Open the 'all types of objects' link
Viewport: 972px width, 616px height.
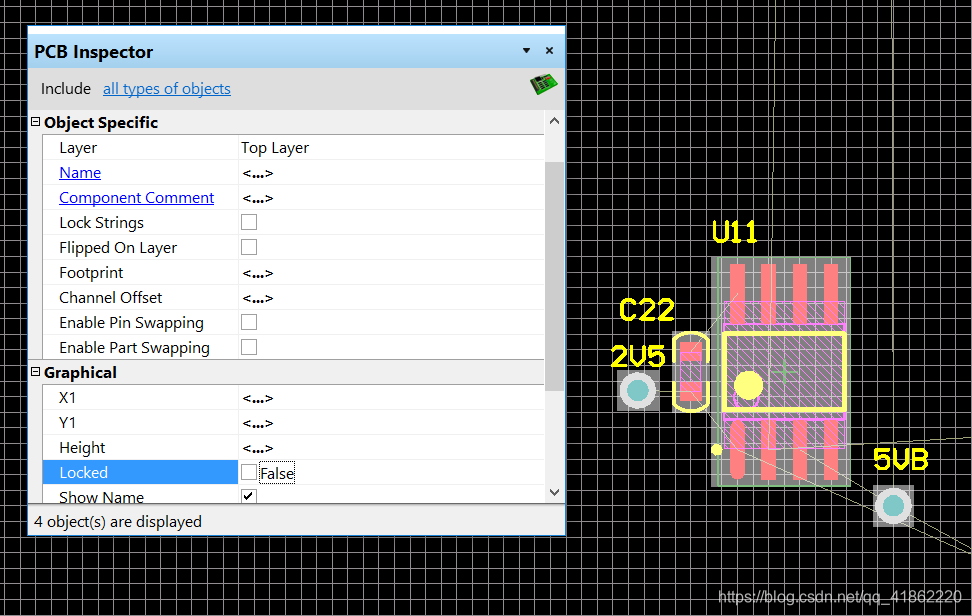point(167,89)
